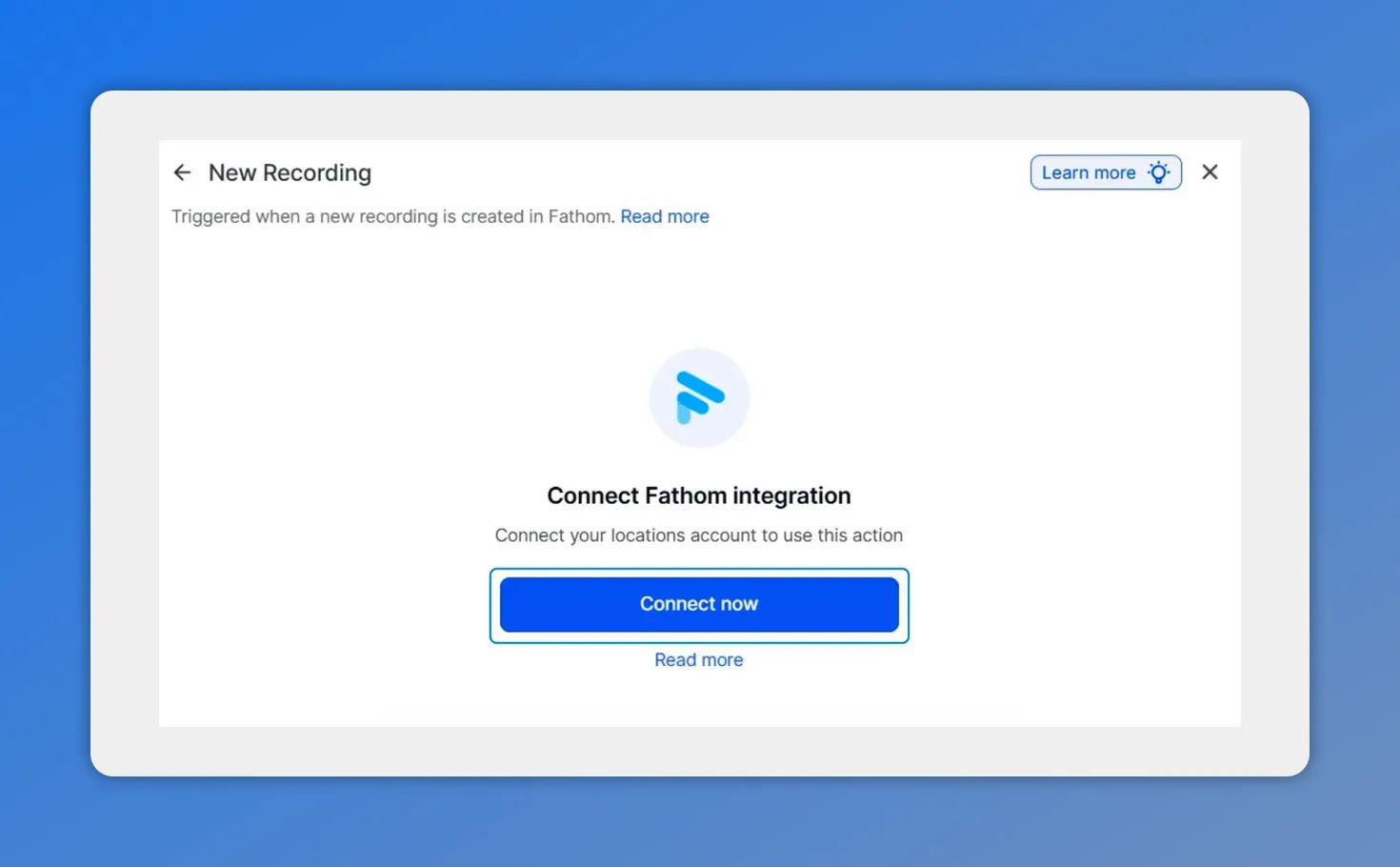The image size is (1400, 867).
Task: Click Read more below the Connect now button
Action: point(698,659)
